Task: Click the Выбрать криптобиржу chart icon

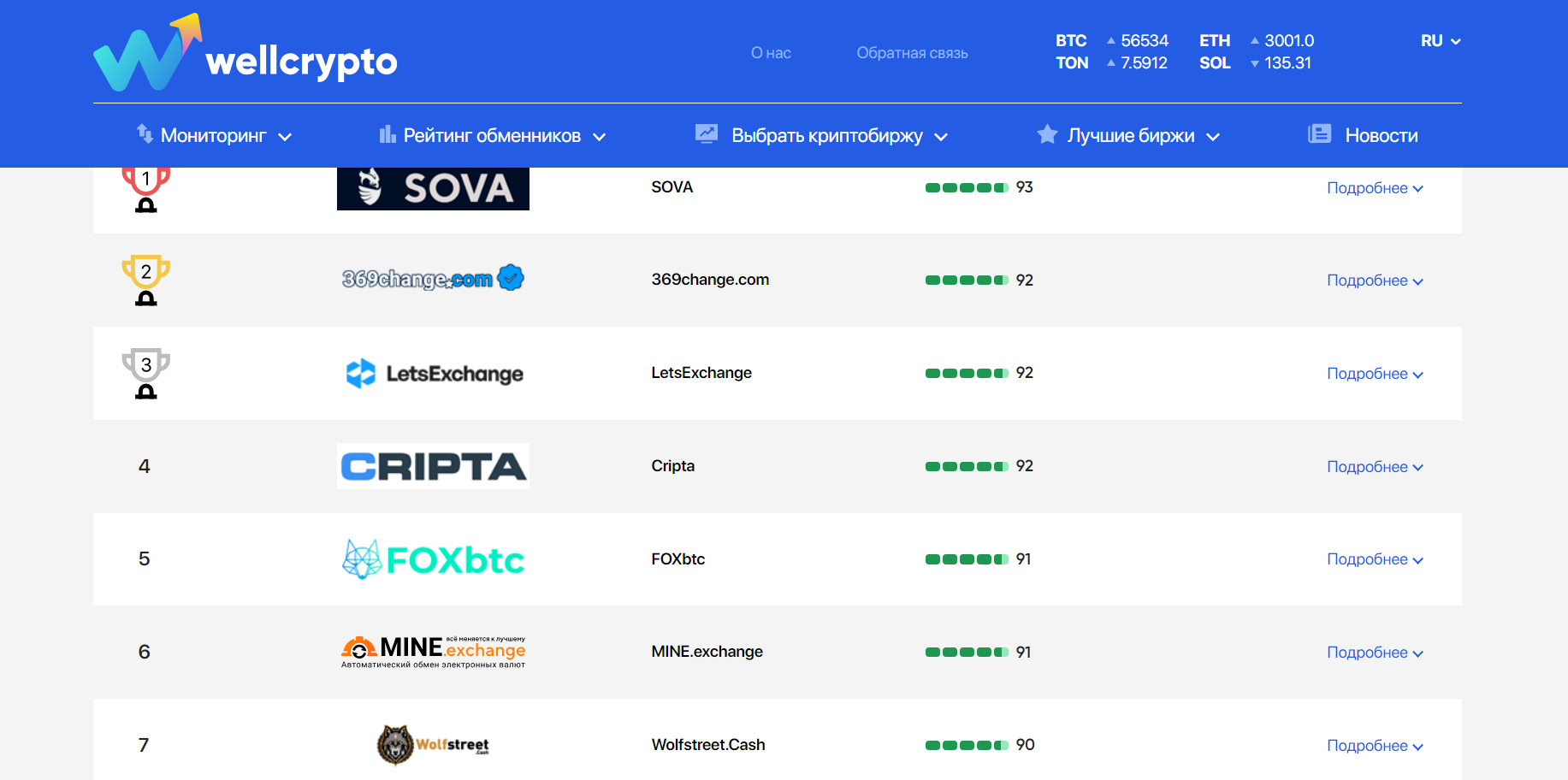Action: 707,133
